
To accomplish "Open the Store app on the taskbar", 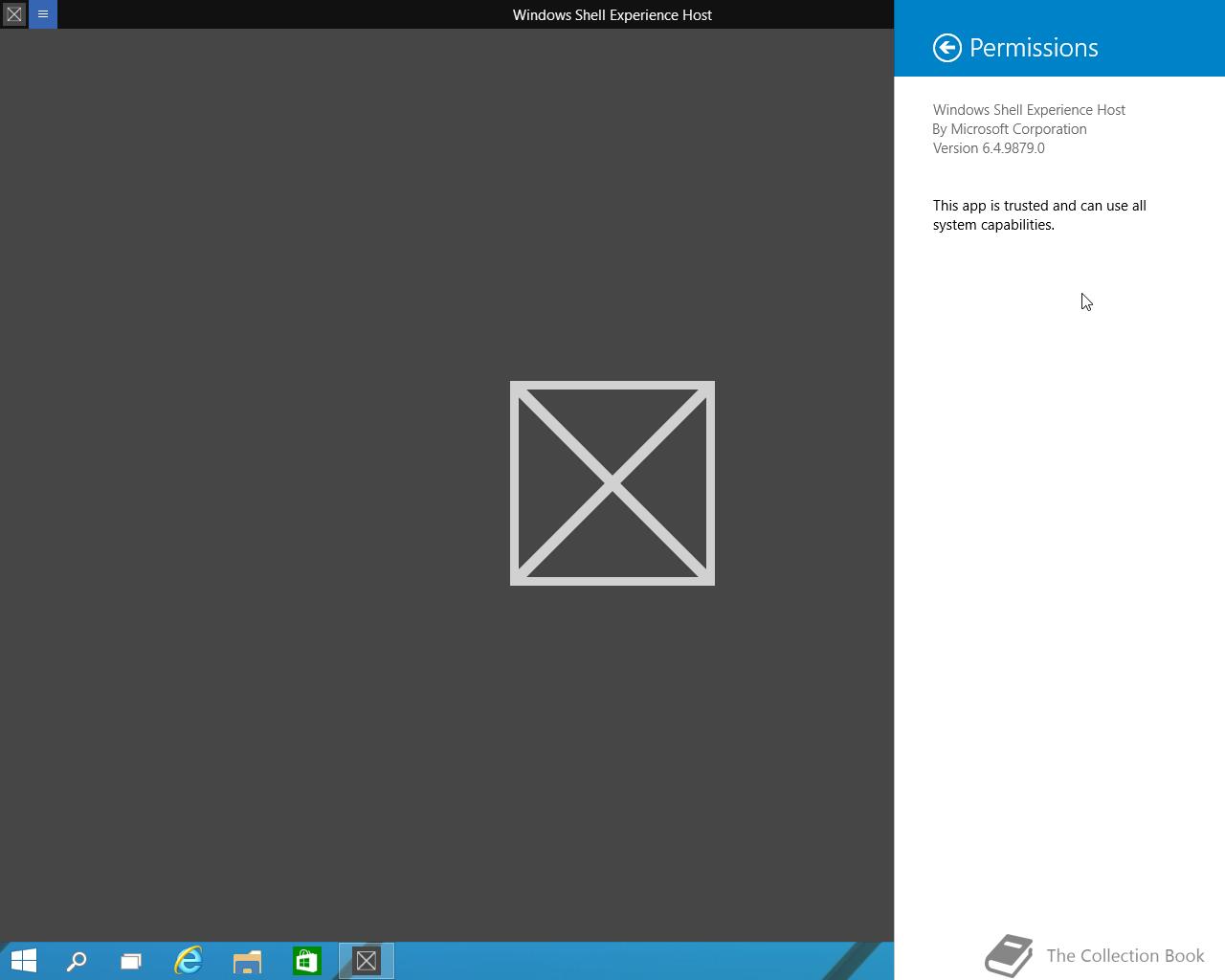I will pyautogui.click(x=307, y=961).
